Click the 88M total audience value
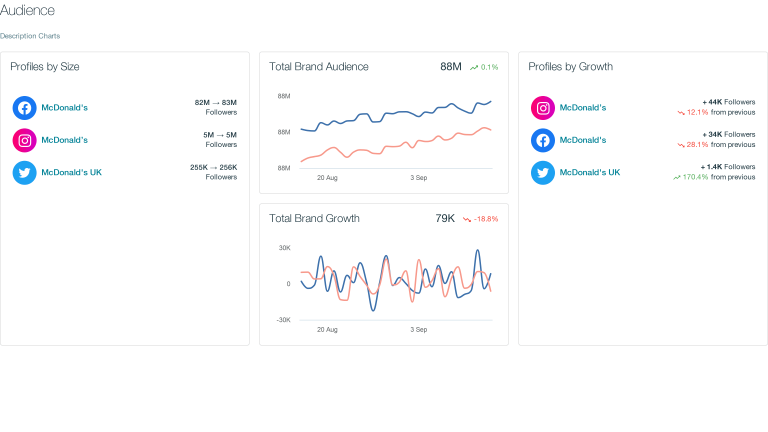 pos(451,67)
